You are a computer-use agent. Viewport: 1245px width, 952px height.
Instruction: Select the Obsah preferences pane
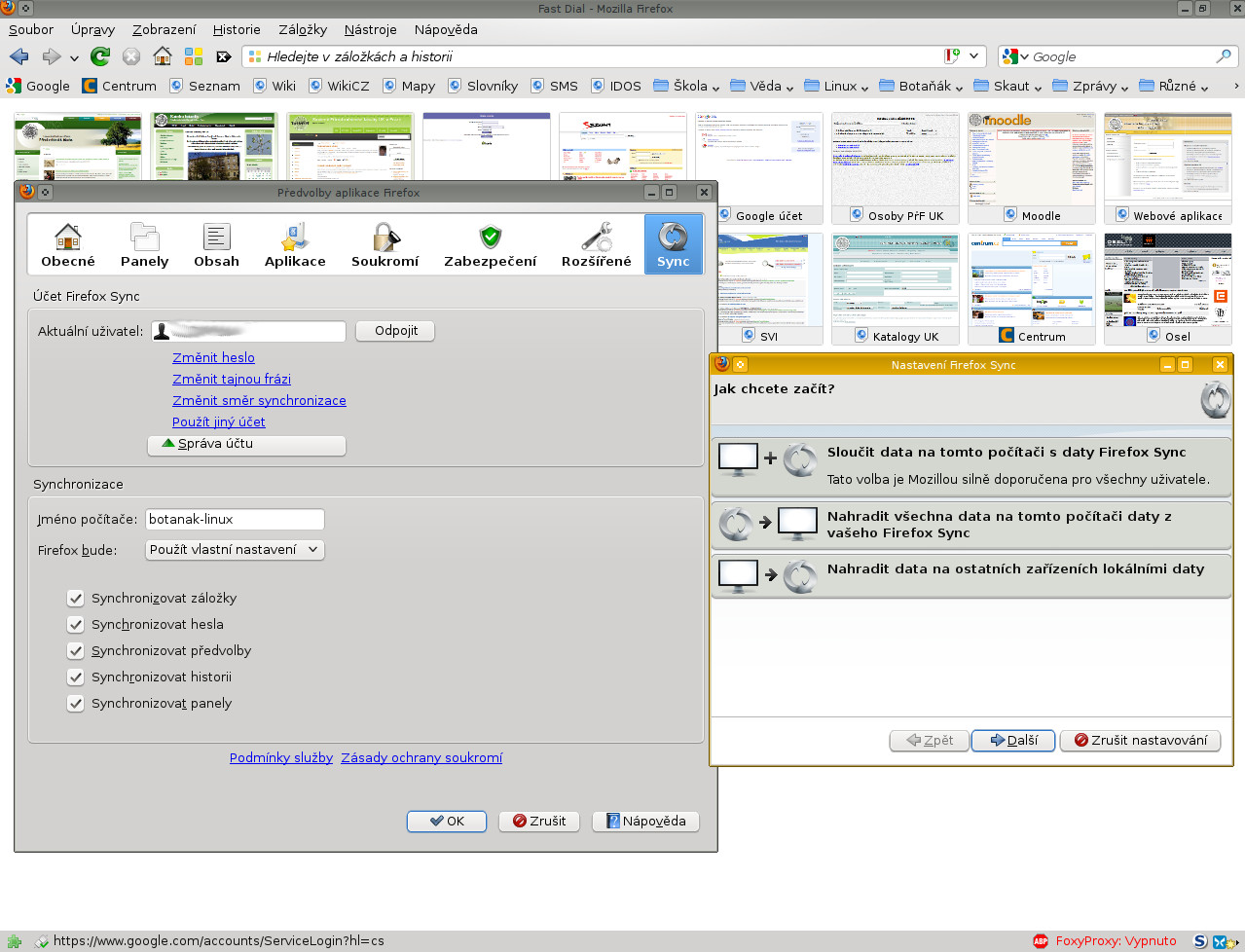click(x=216, y=244)
